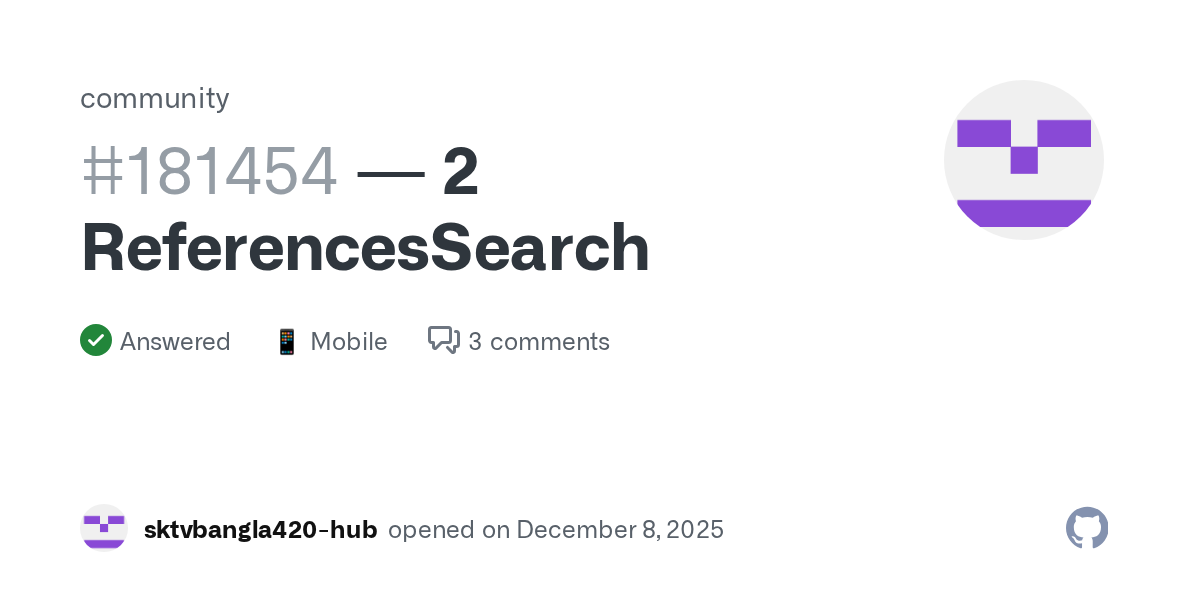The image size is (1200, 600).
Task: Open the community repository link
Action: coord(155,98)
